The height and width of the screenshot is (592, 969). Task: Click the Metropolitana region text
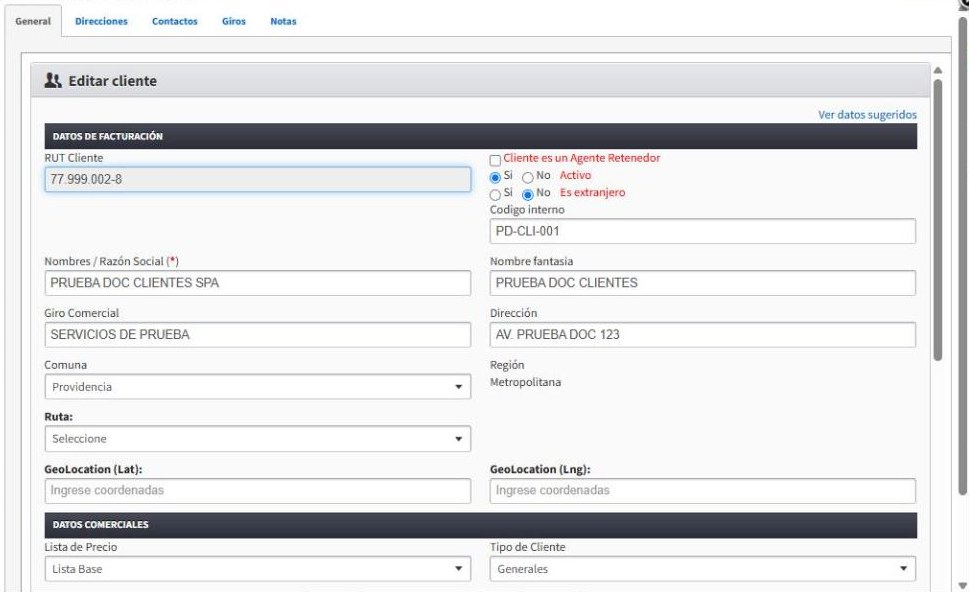pyautogui.click(x=525, y=382)
